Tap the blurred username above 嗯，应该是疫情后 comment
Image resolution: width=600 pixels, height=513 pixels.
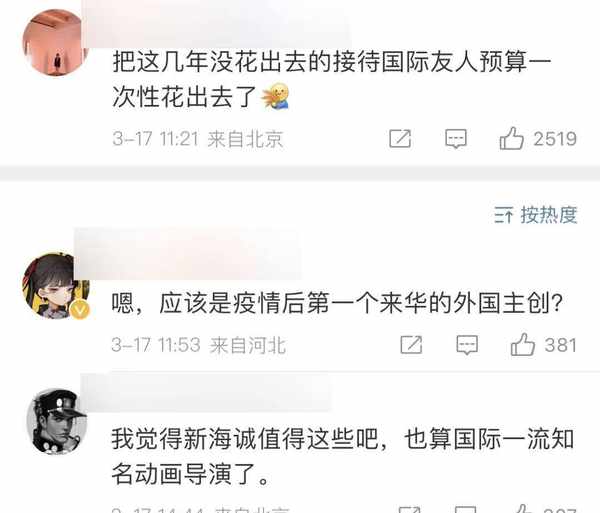pyautogui.click(x=188, y=254)
